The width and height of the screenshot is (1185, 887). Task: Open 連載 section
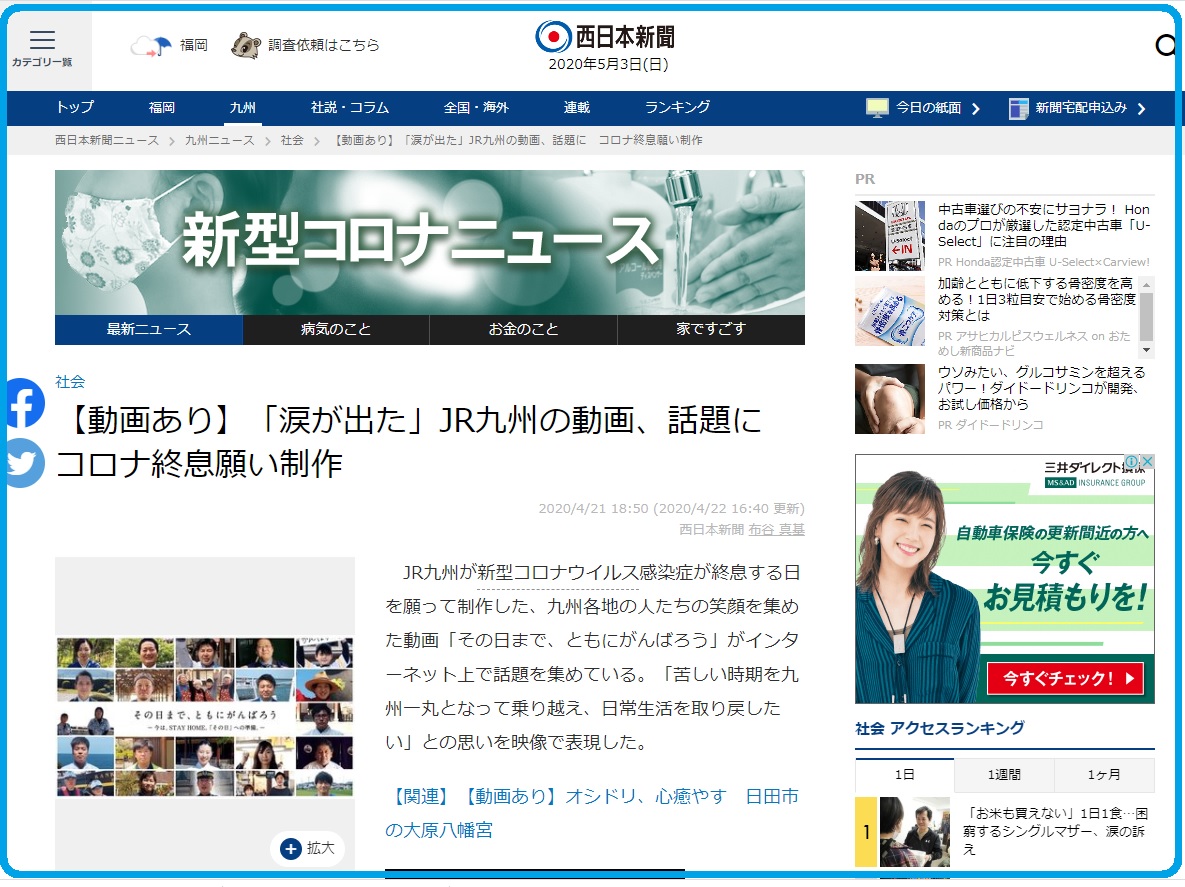pos(577,107)
